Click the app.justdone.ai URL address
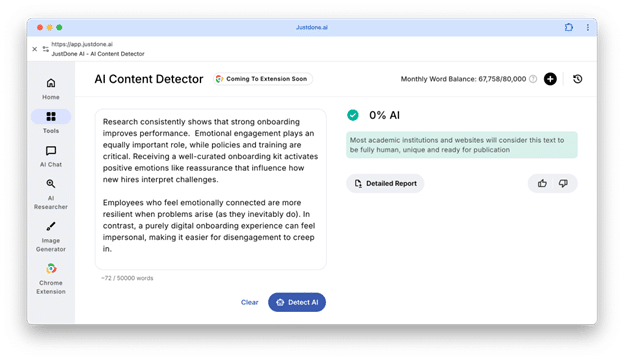This screenshot has height=360, width=624. tap(82, 44)
